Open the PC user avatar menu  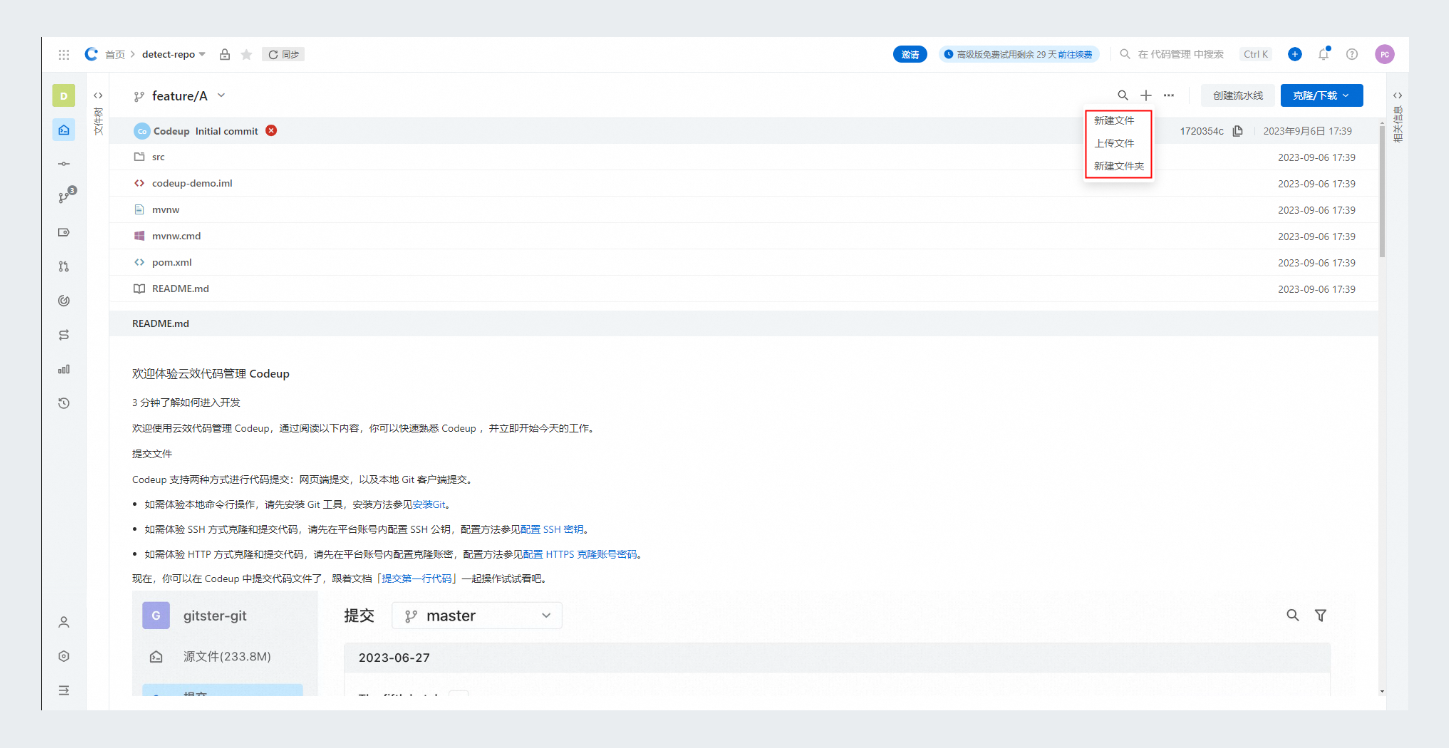click(x=1384, y=54)
